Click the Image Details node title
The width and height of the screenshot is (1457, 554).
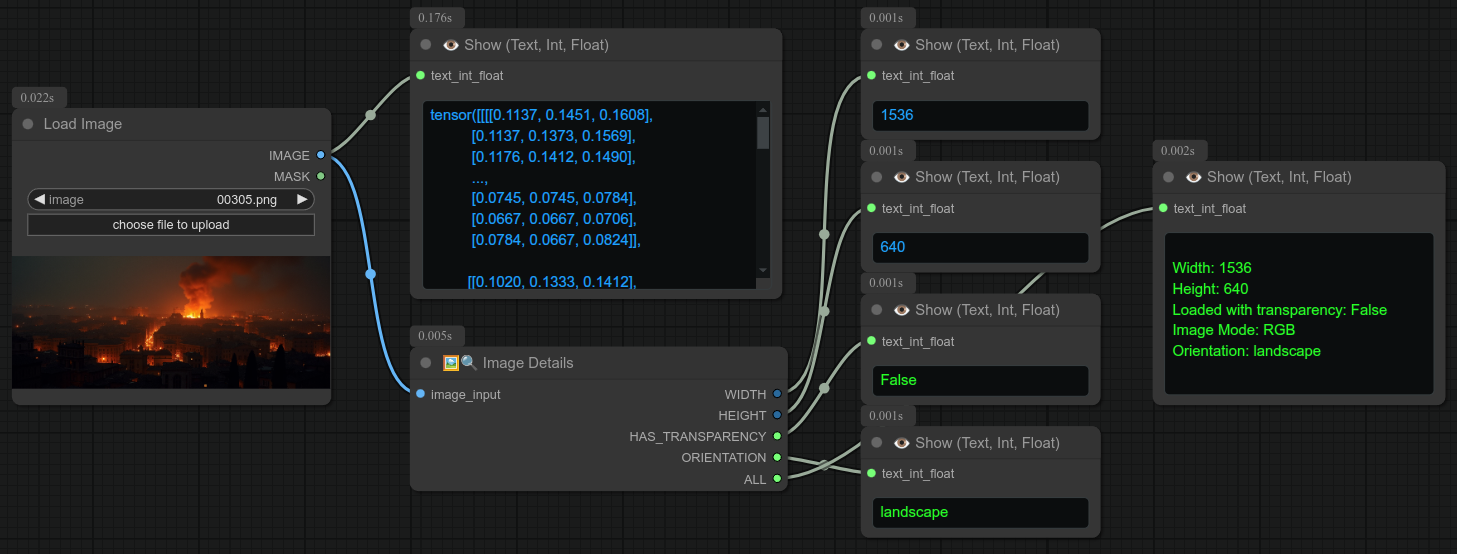[527, 363]
